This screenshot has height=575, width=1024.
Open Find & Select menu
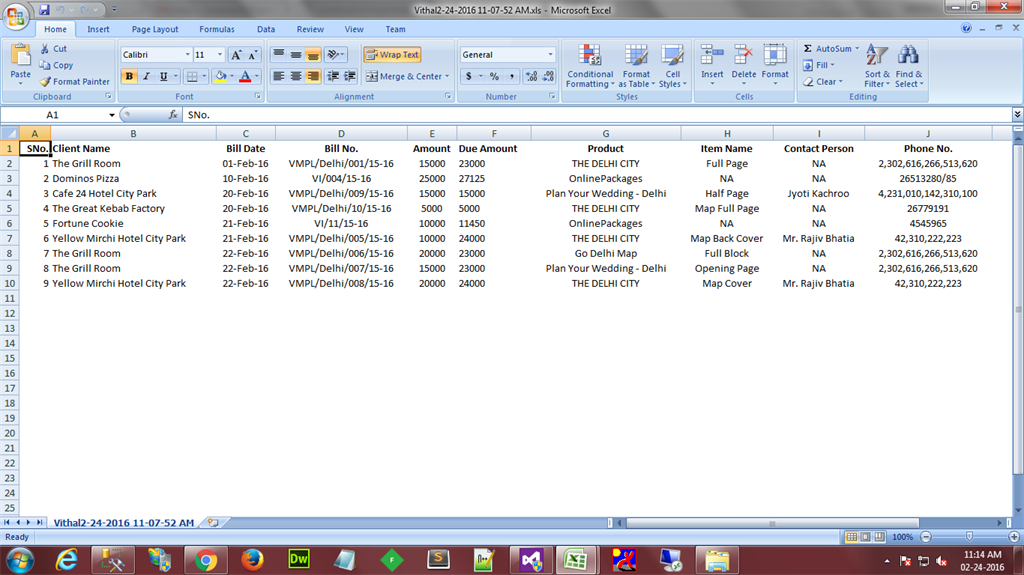coord(908,66)
